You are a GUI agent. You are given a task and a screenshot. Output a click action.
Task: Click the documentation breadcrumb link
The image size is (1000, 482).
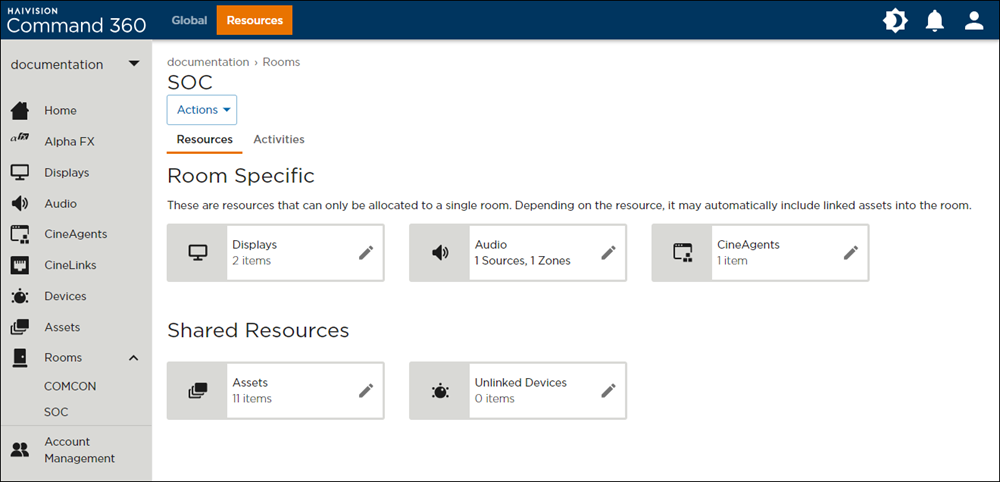[x=208, y=62]
